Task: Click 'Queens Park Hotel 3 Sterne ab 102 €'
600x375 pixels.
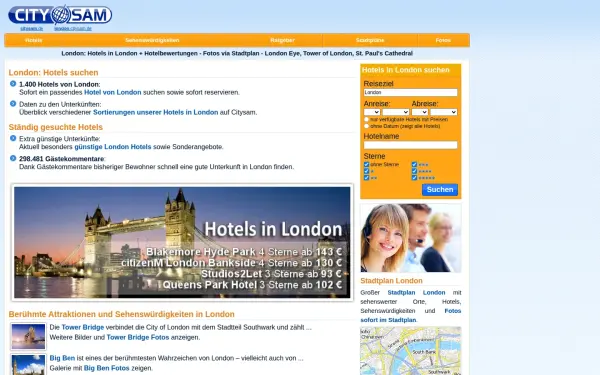Action: click(252, 285)
